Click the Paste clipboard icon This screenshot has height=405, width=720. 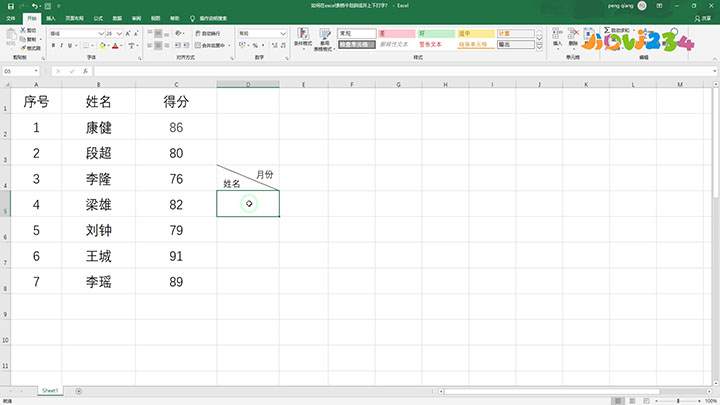pos(11,35)
